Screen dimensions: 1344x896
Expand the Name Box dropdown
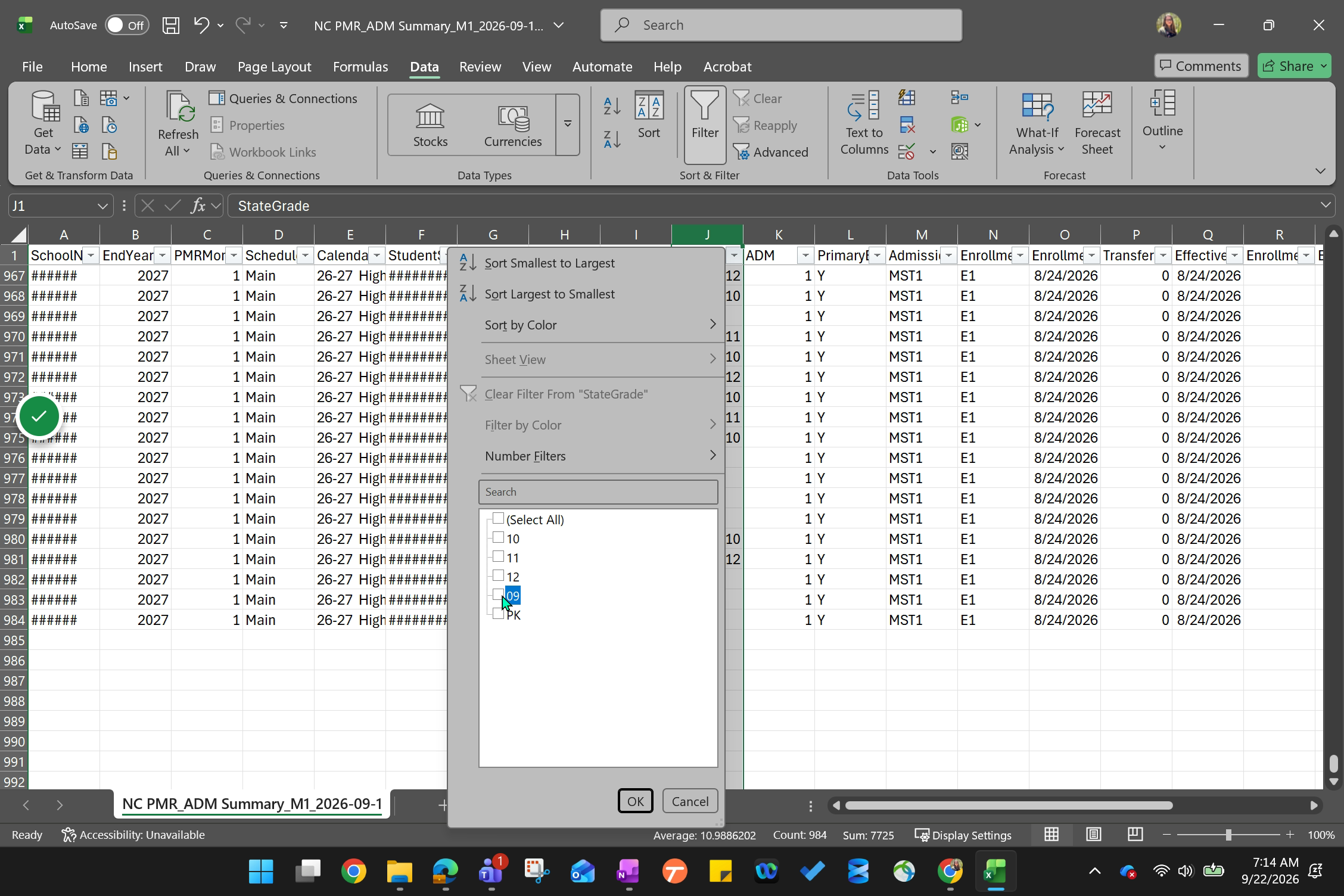pyautogui.click(x=102, y=206)
